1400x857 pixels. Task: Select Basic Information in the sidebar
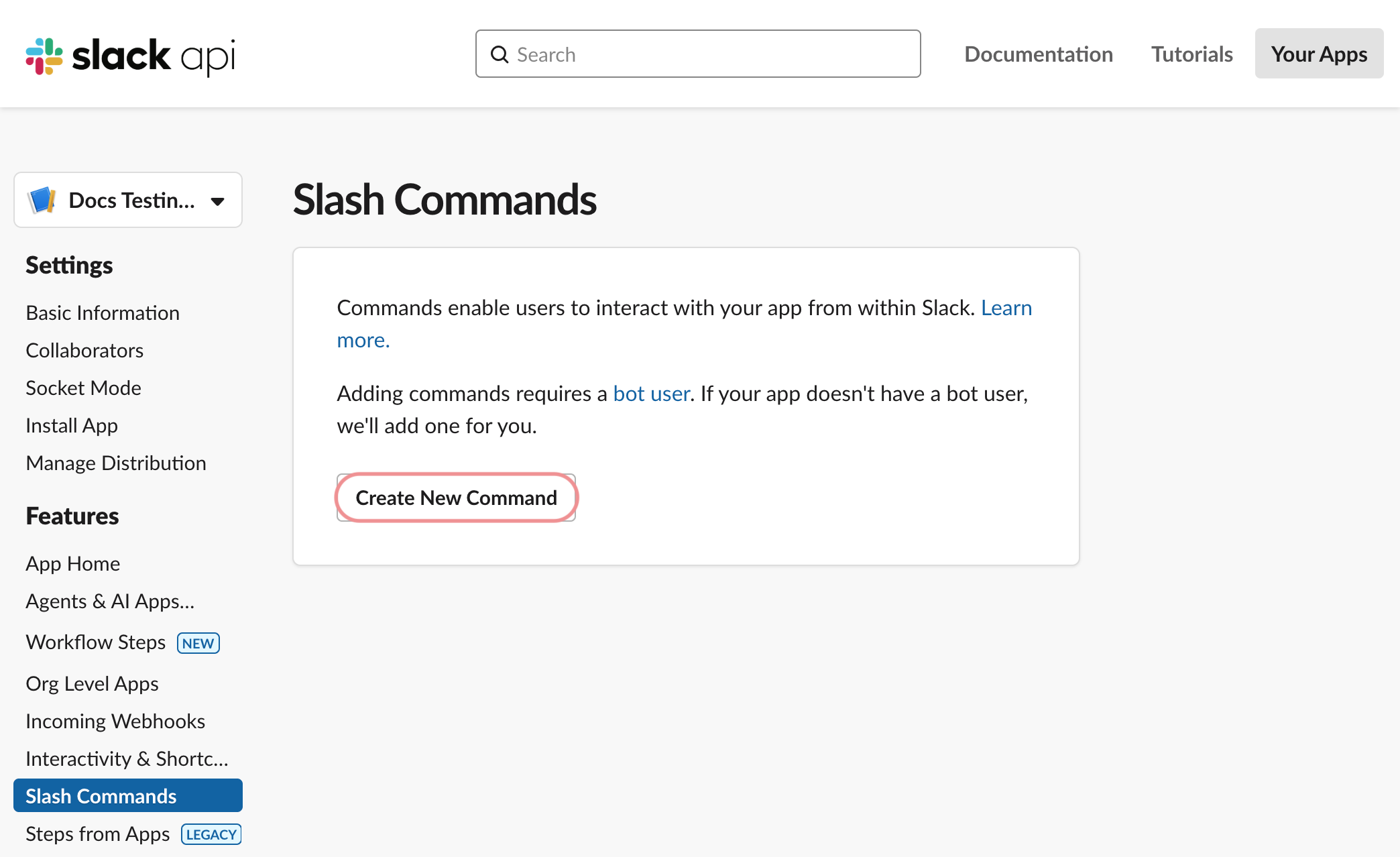pos(103,312)
